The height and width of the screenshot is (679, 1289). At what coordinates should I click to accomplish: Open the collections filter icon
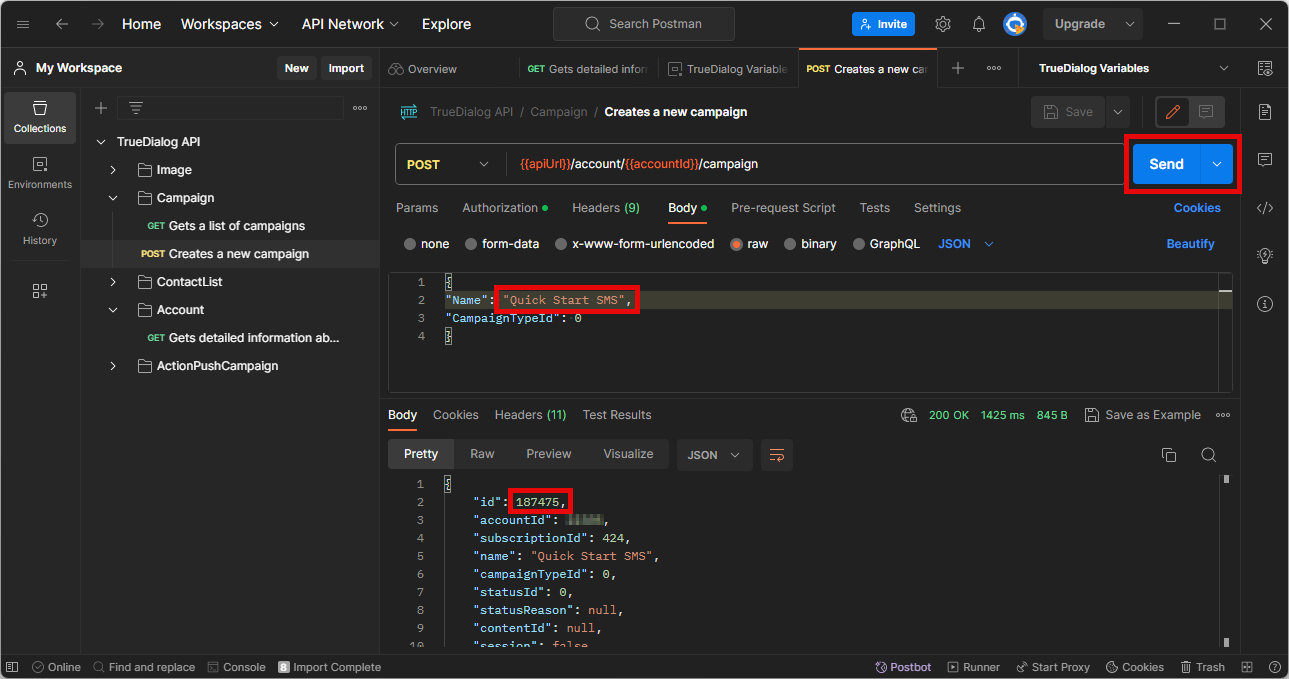click(136, 108)
